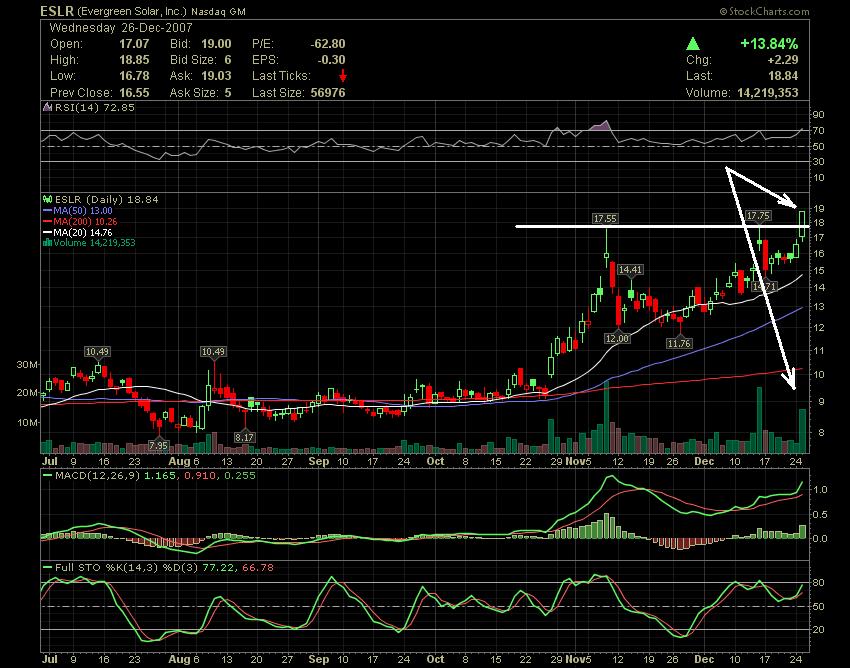The height and width of the screenshot is (668, 850).
Task: Click the 14.71 price label near December
Action: point(765,287)
